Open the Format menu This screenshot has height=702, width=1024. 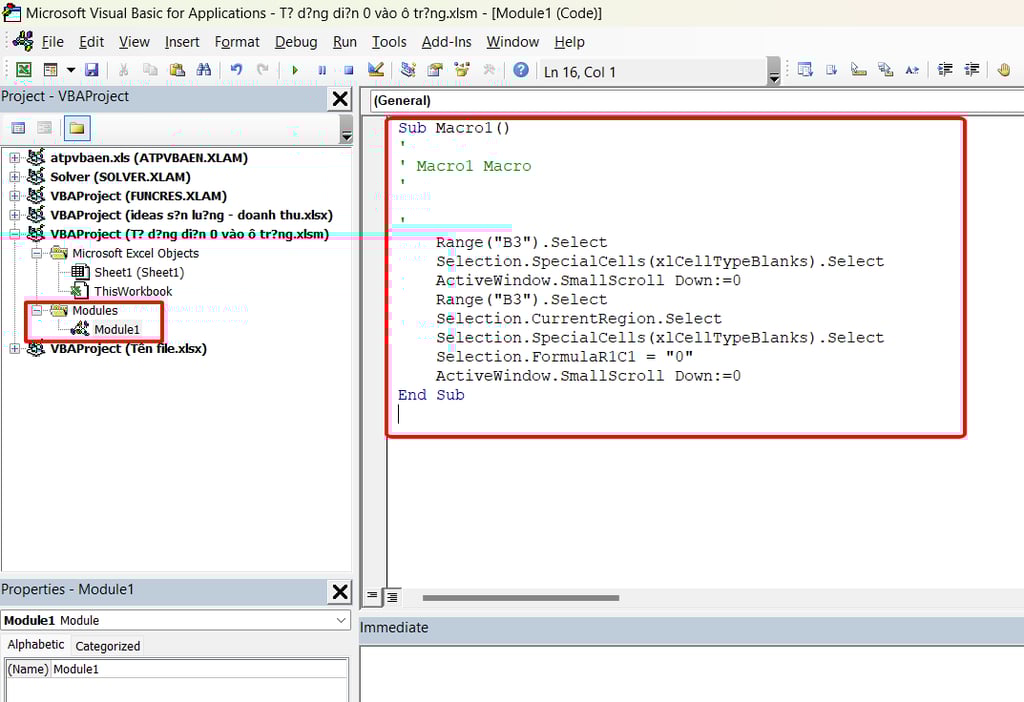[237, 42]
